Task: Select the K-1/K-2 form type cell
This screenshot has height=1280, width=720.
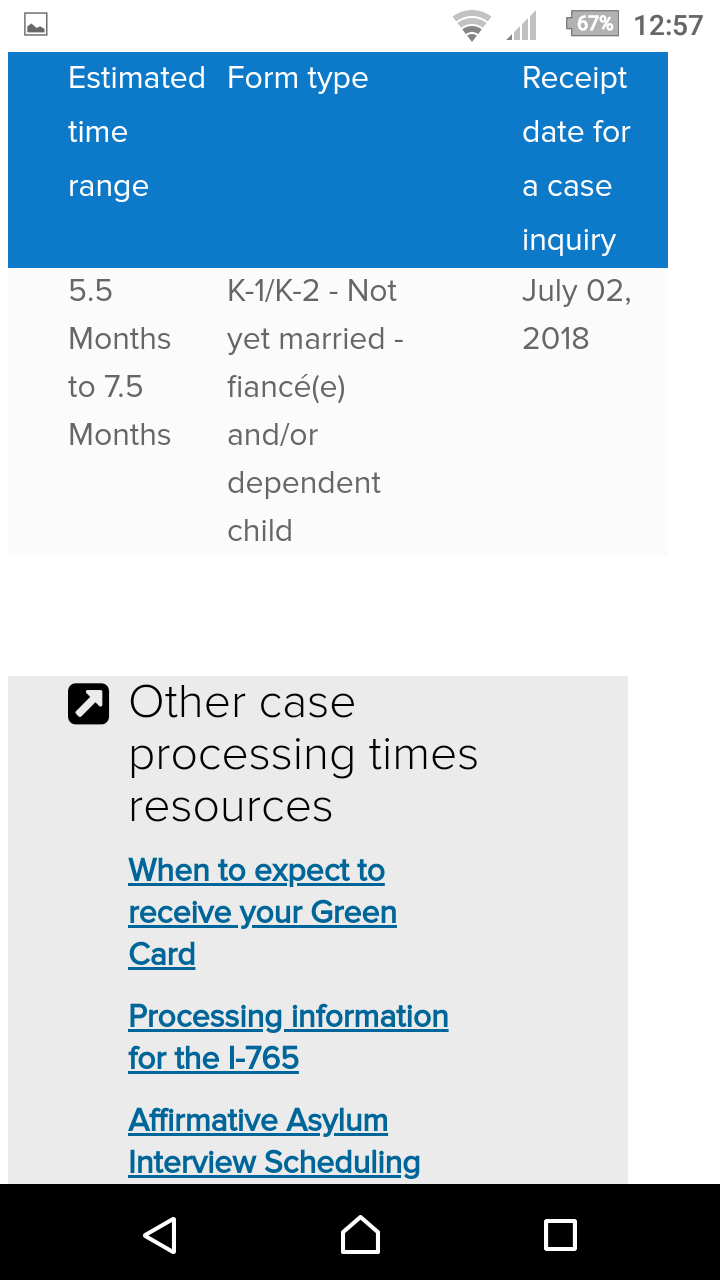Action: click(314, 410)
